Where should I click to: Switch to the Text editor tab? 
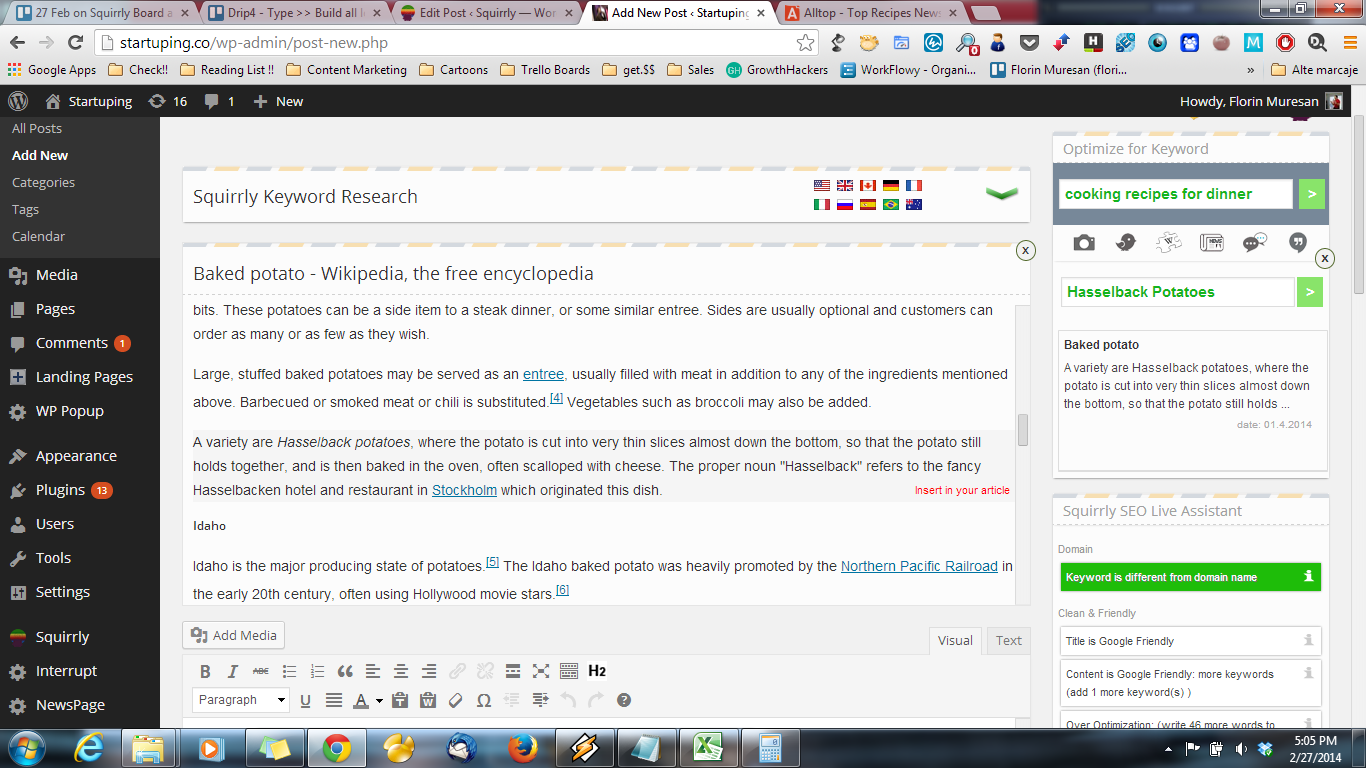point(1008,640)
